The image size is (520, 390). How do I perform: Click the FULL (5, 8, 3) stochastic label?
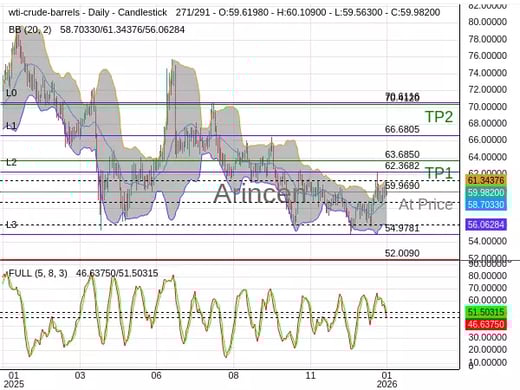pyautogui.click(x=38, y=273)
